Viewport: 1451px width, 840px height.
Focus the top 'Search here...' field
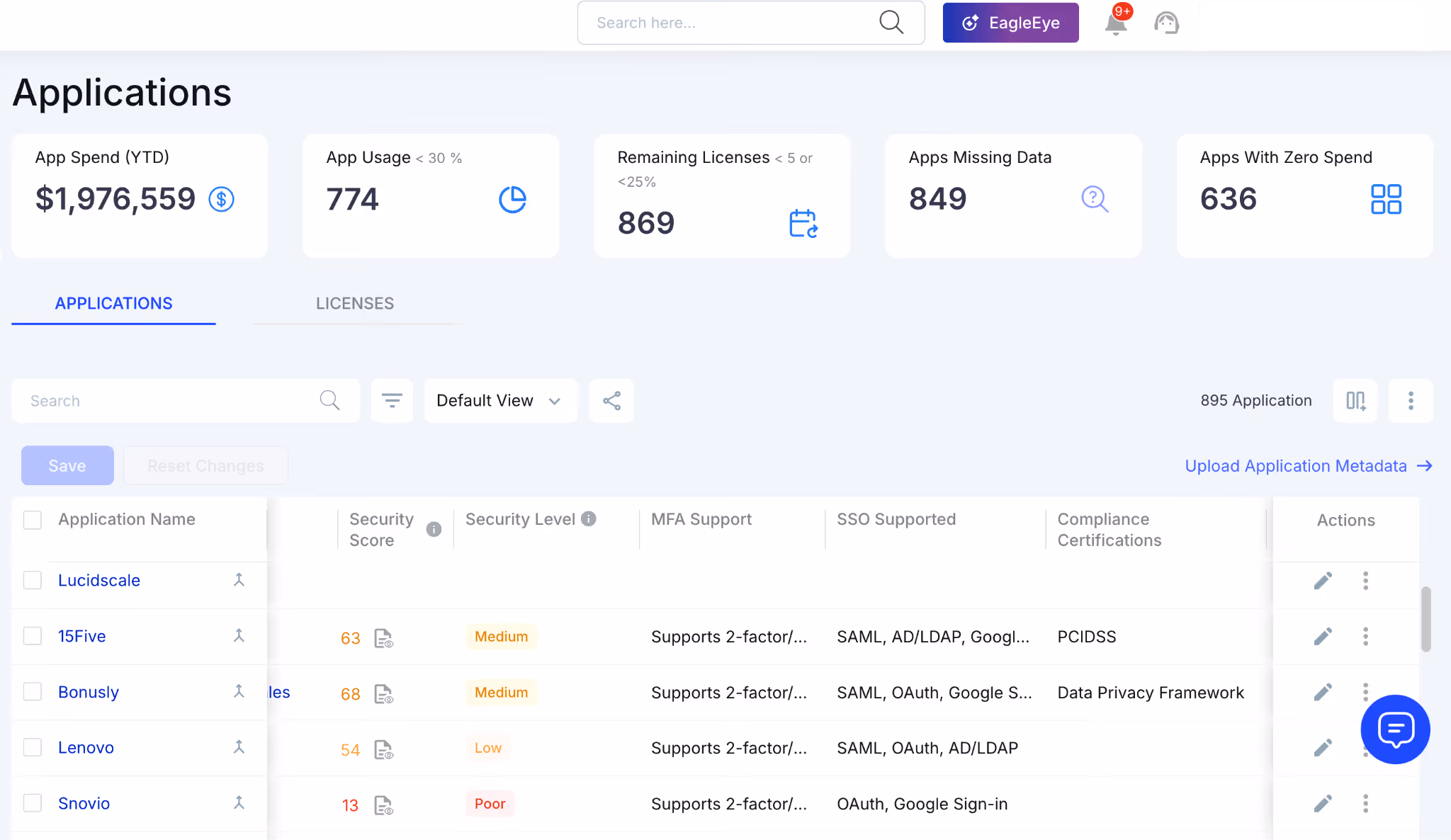[751, 23]
